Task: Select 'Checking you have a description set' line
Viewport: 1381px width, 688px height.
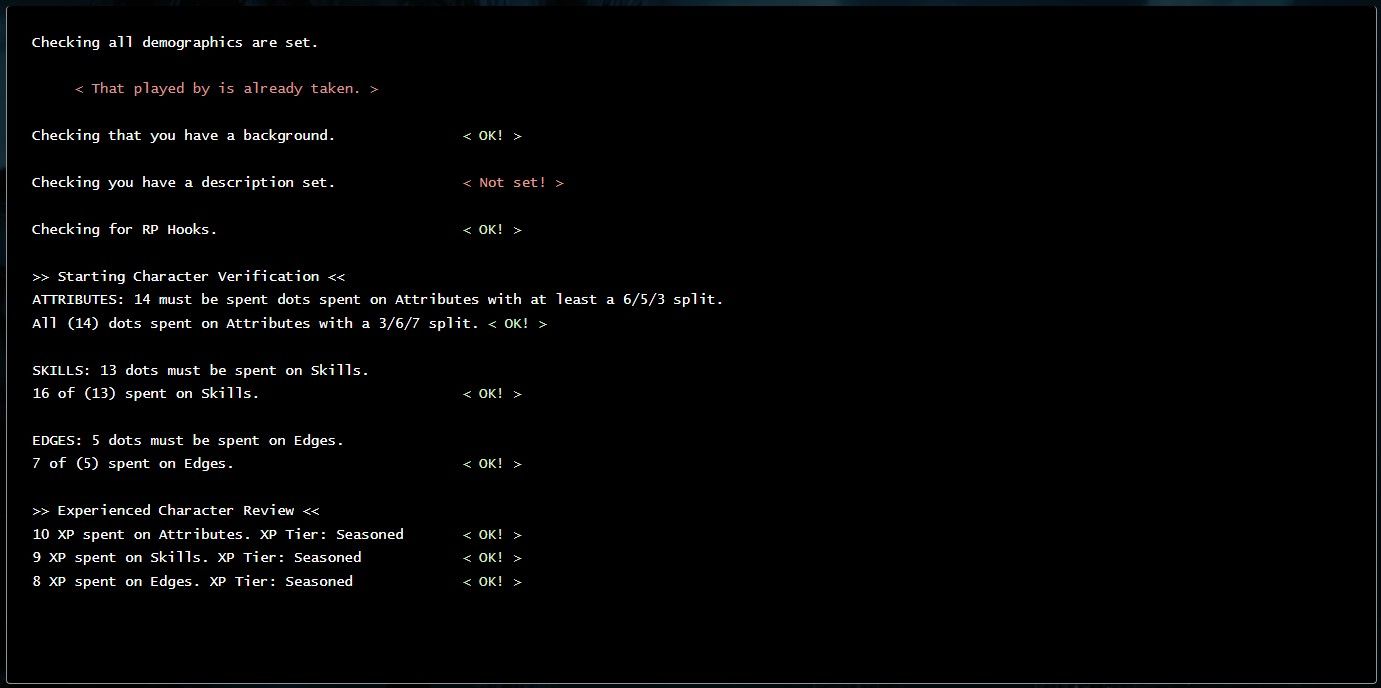Action: 183,183
